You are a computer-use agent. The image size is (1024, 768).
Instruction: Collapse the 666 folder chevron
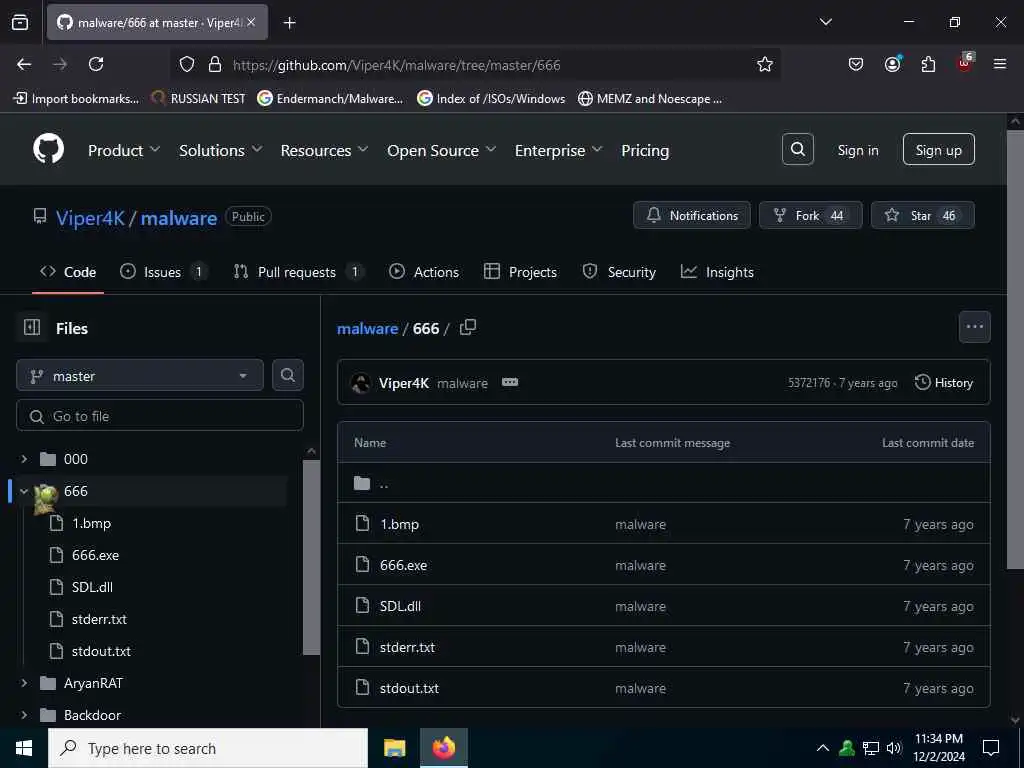[24, 491]
